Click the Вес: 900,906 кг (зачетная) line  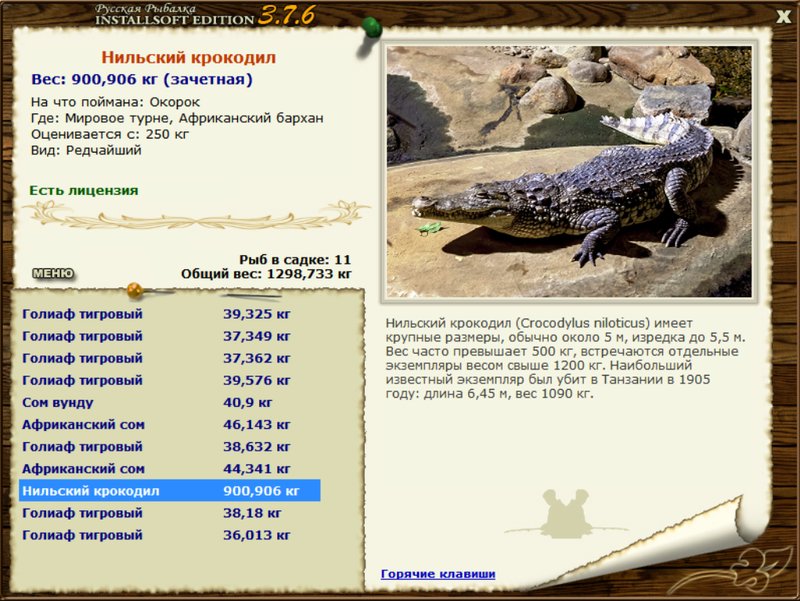[142, 80]
